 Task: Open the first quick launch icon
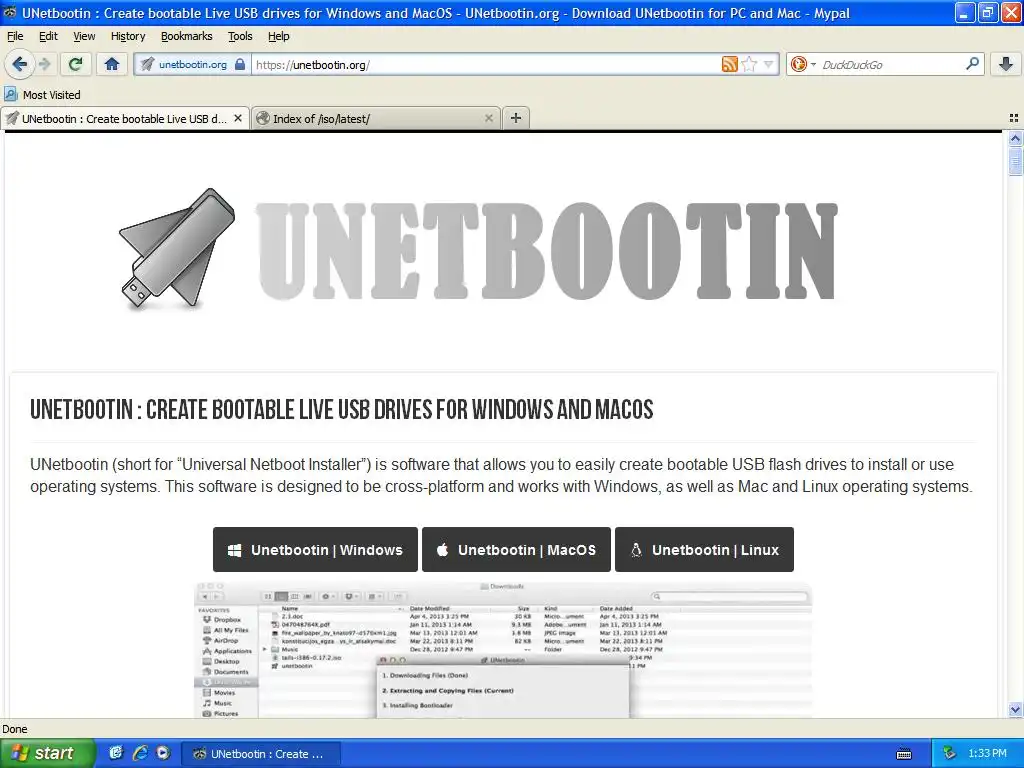116,753
